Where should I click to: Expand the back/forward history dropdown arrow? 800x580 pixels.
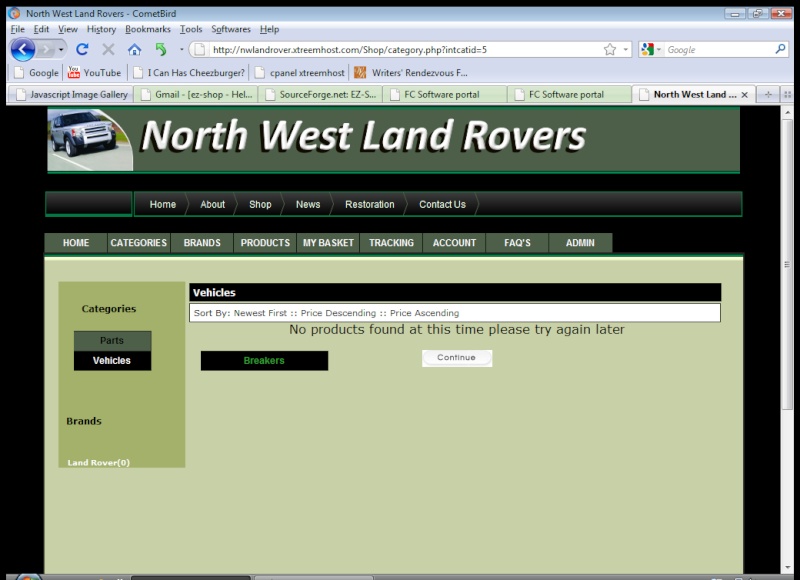pyautogui.click(x=61, y=49)
